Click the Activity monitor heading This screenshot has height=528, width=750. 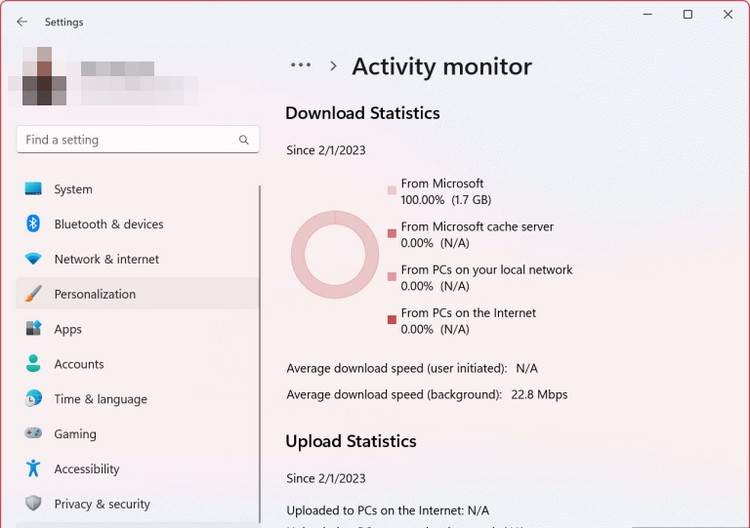pos(442,66)
